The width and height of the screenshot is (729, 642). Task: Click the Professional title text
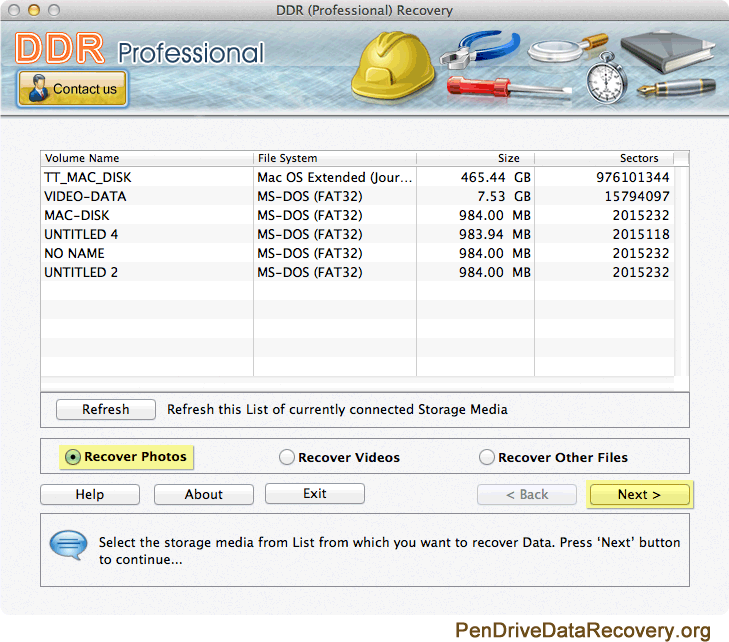pos(191,53)
